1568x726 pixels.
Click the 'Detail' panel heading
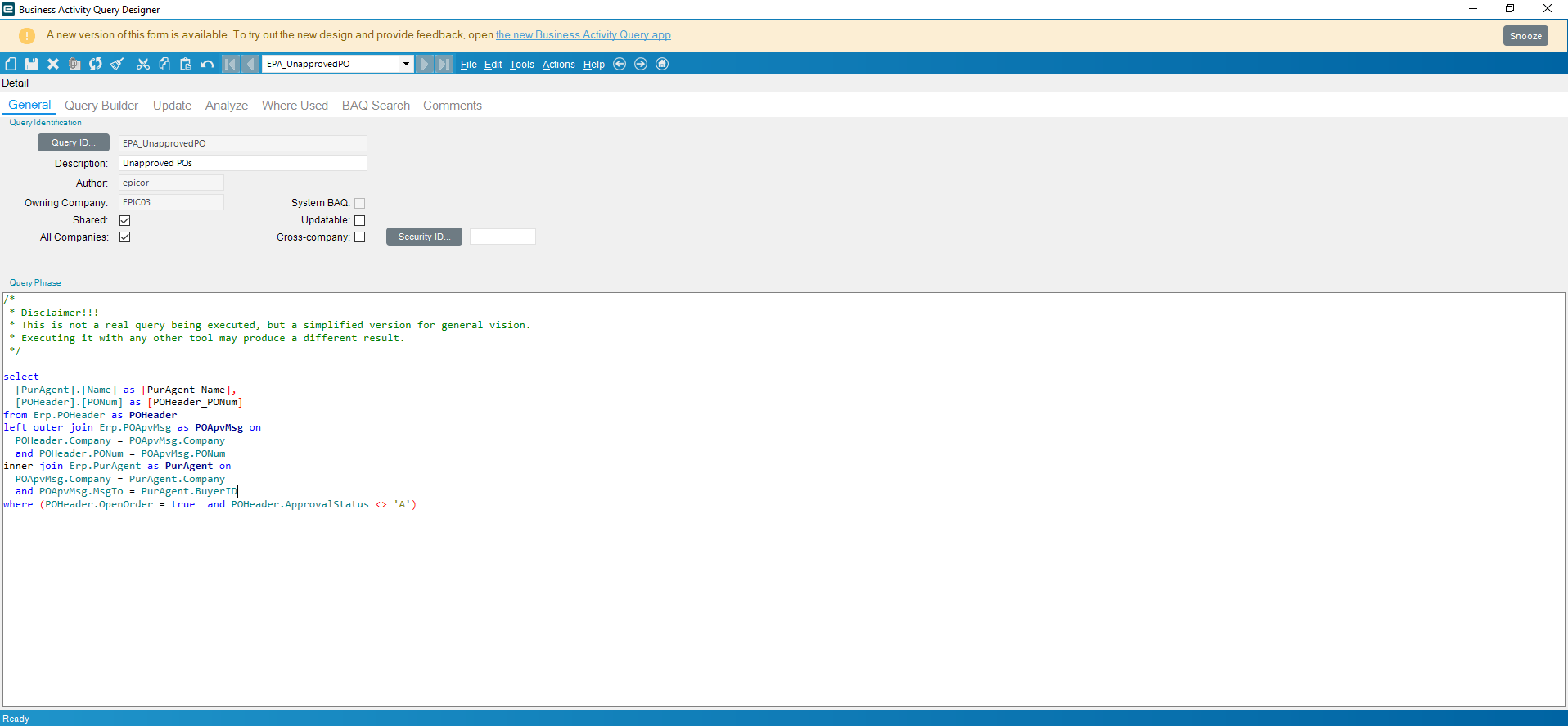point(16,83)
